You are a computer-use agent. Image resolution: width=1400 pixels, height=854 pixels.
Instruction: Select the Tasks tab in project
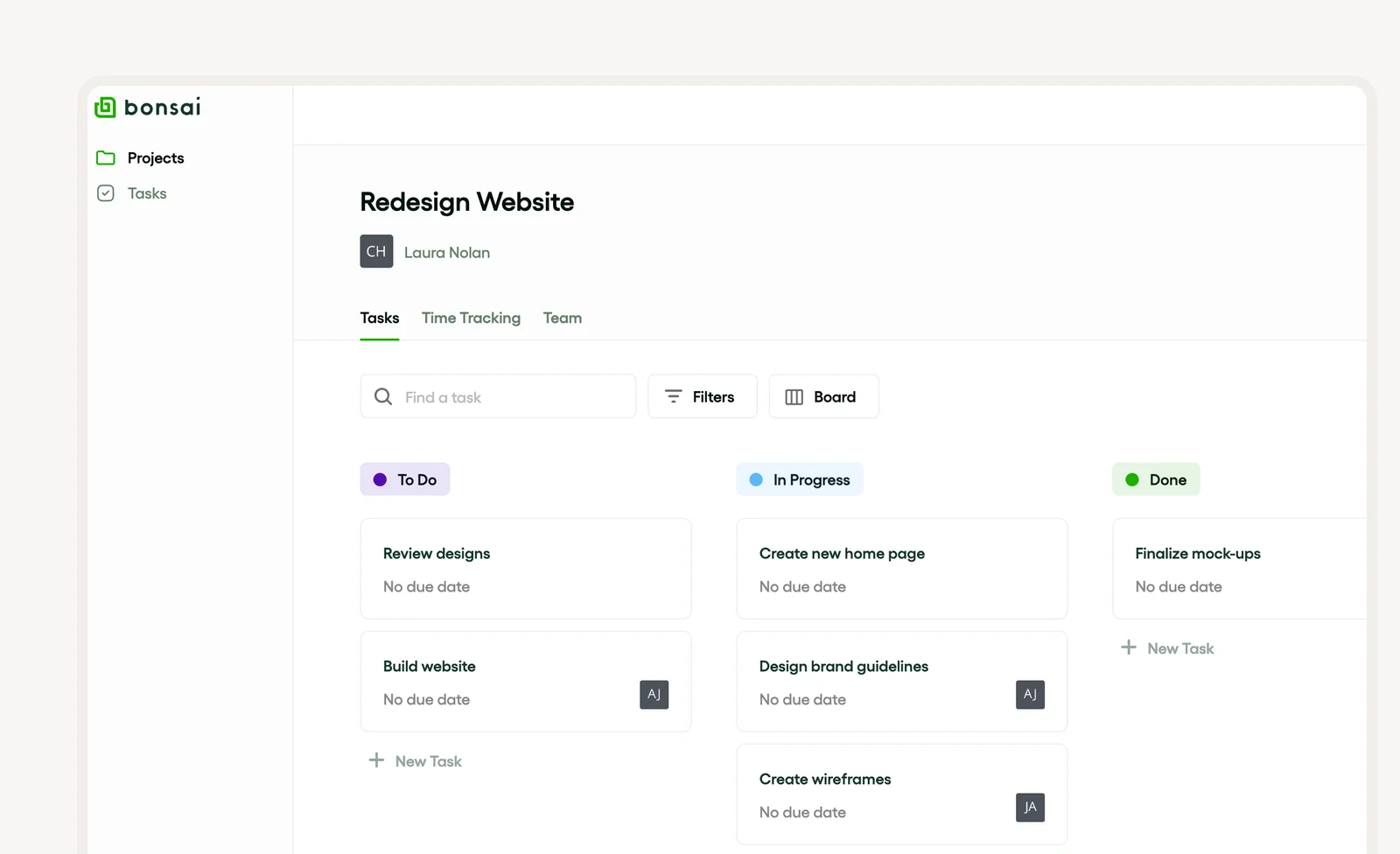(x=380, y=318)
